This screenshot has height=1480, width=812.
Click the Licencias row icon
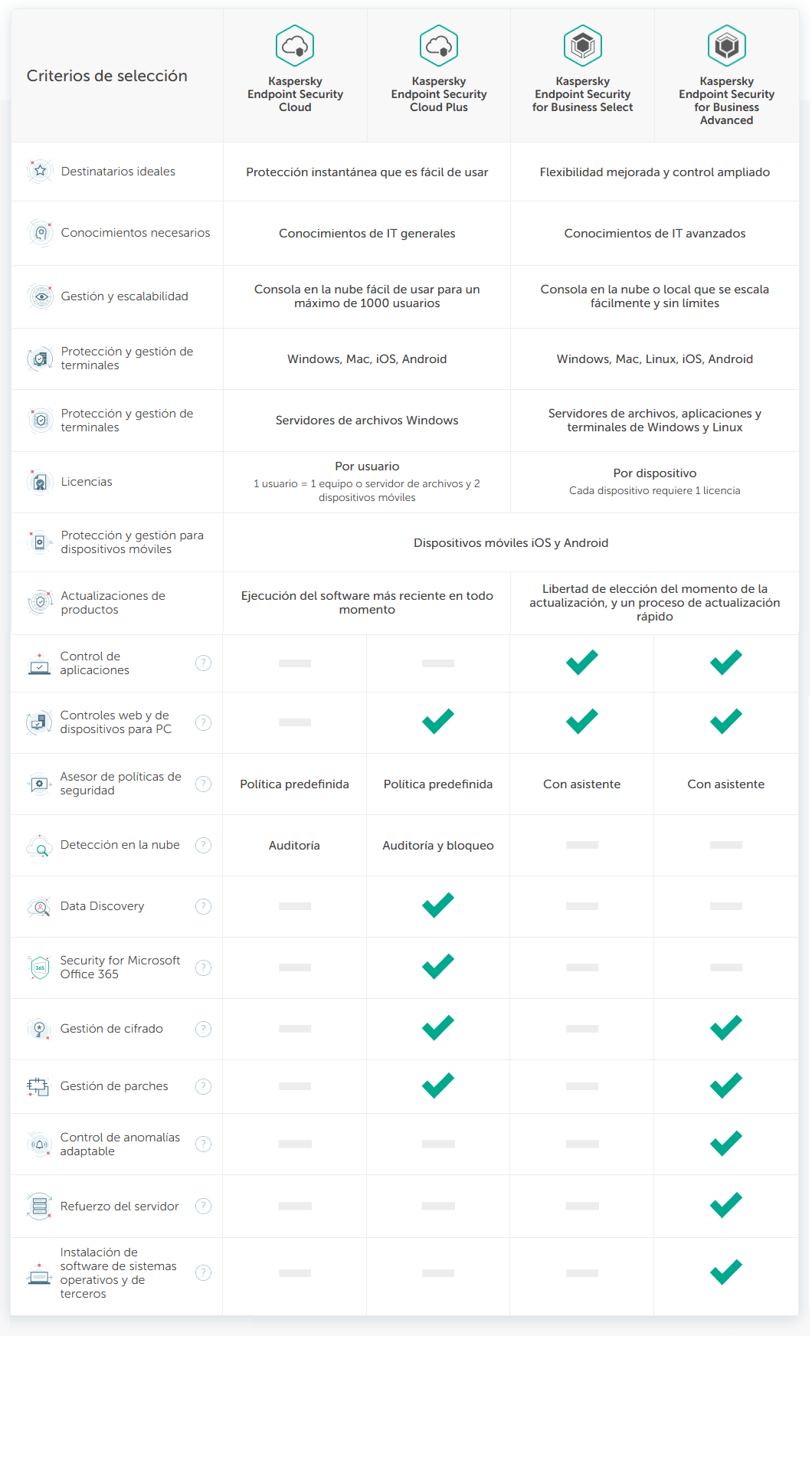point(40,482)
